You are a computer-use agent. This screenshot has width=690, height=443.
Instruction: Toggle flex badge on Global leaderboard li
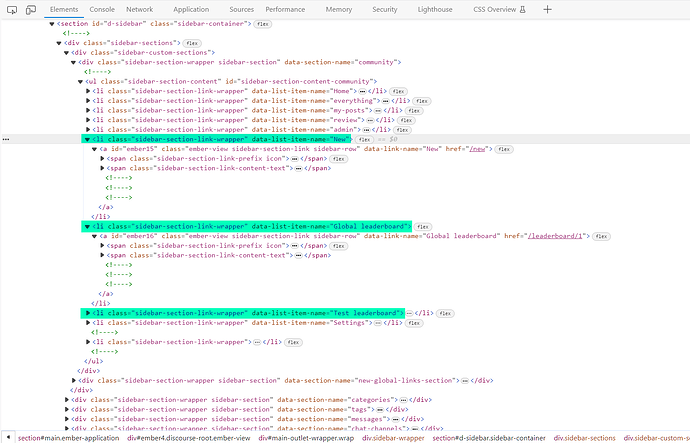tap(423, 227)
